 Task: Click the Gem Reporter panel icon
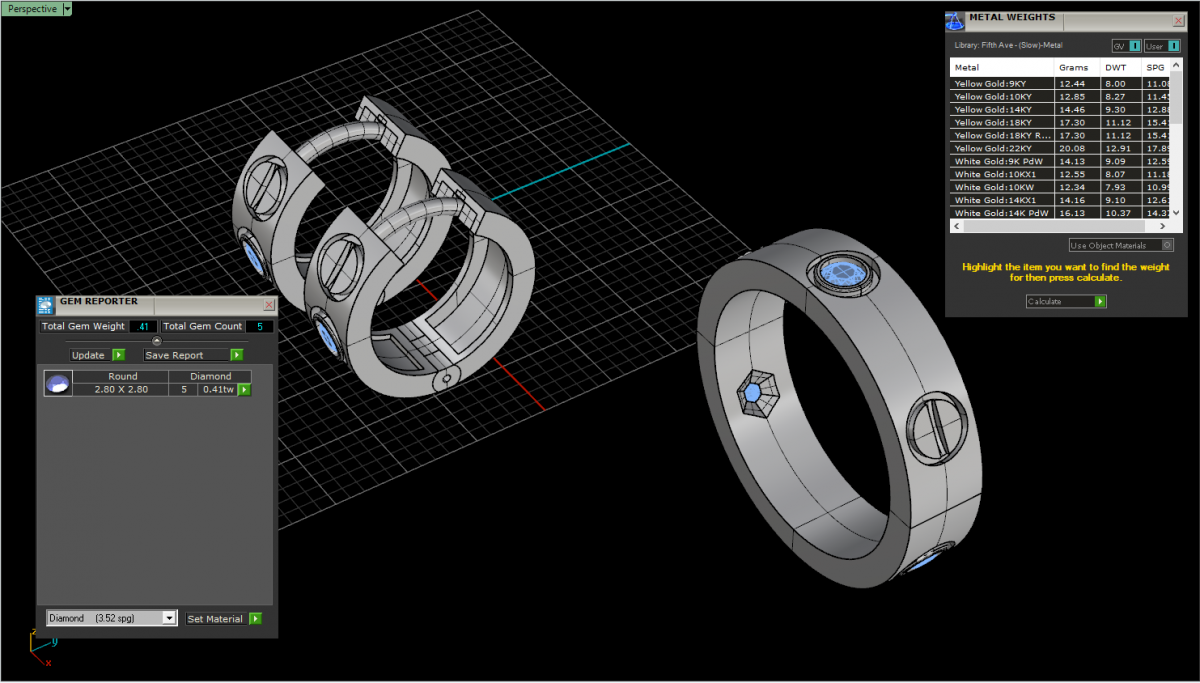(45, 304)
